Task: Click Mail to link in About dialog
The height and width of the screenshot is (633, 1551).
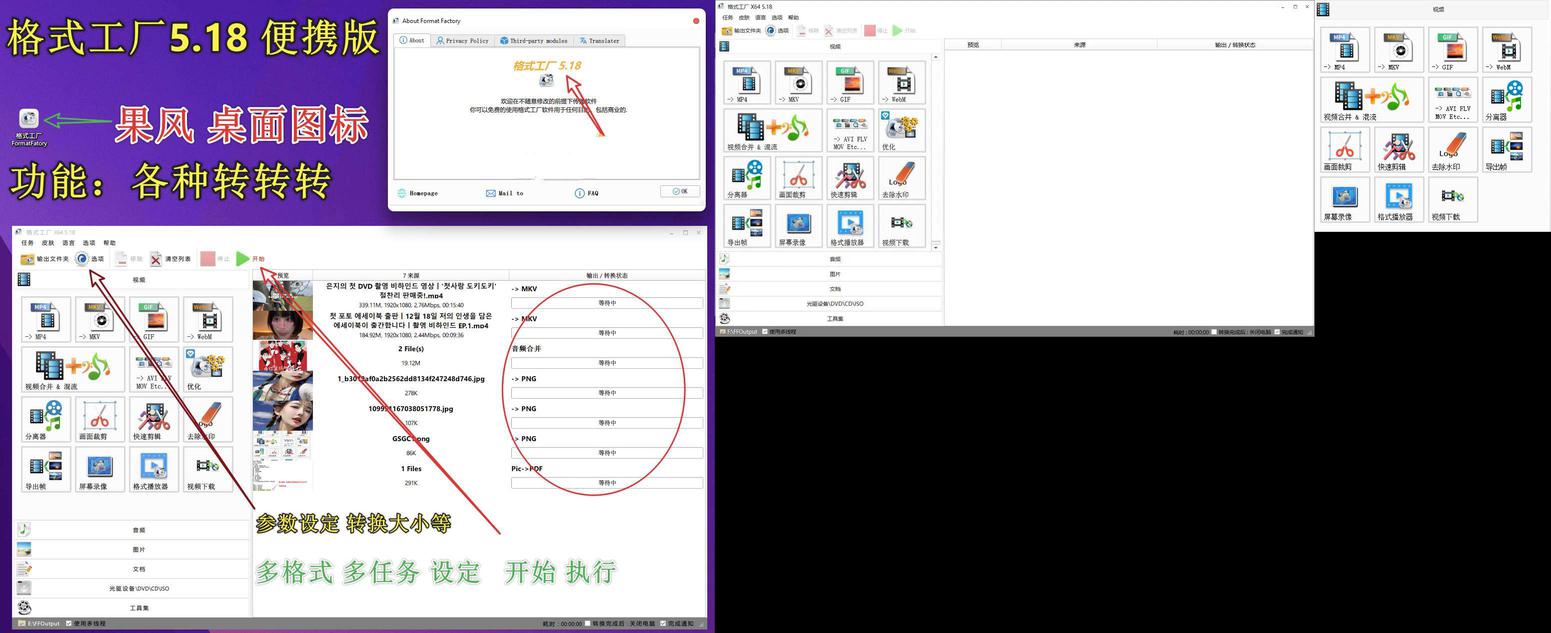Action: click(x=505, y=193)
